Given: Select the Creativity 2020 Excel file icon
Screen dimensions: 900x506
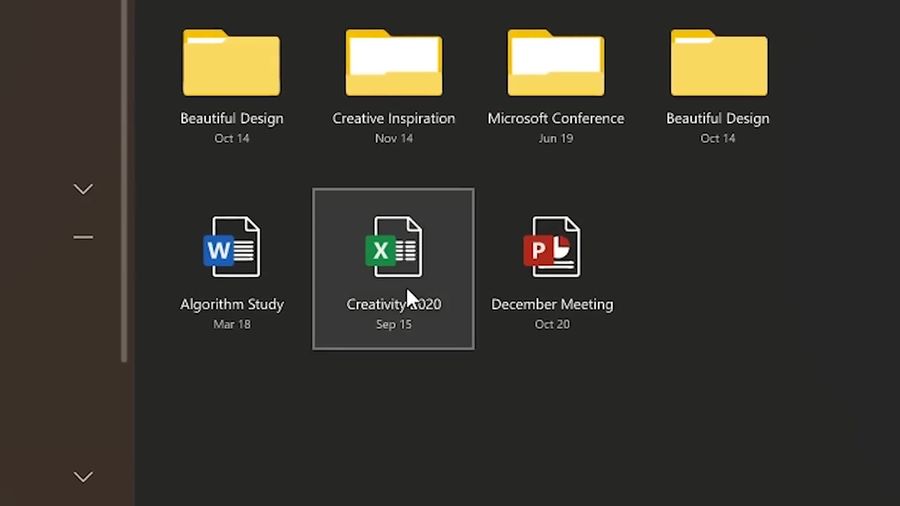Looking at the screenshot, I should (x=394, y=247).
